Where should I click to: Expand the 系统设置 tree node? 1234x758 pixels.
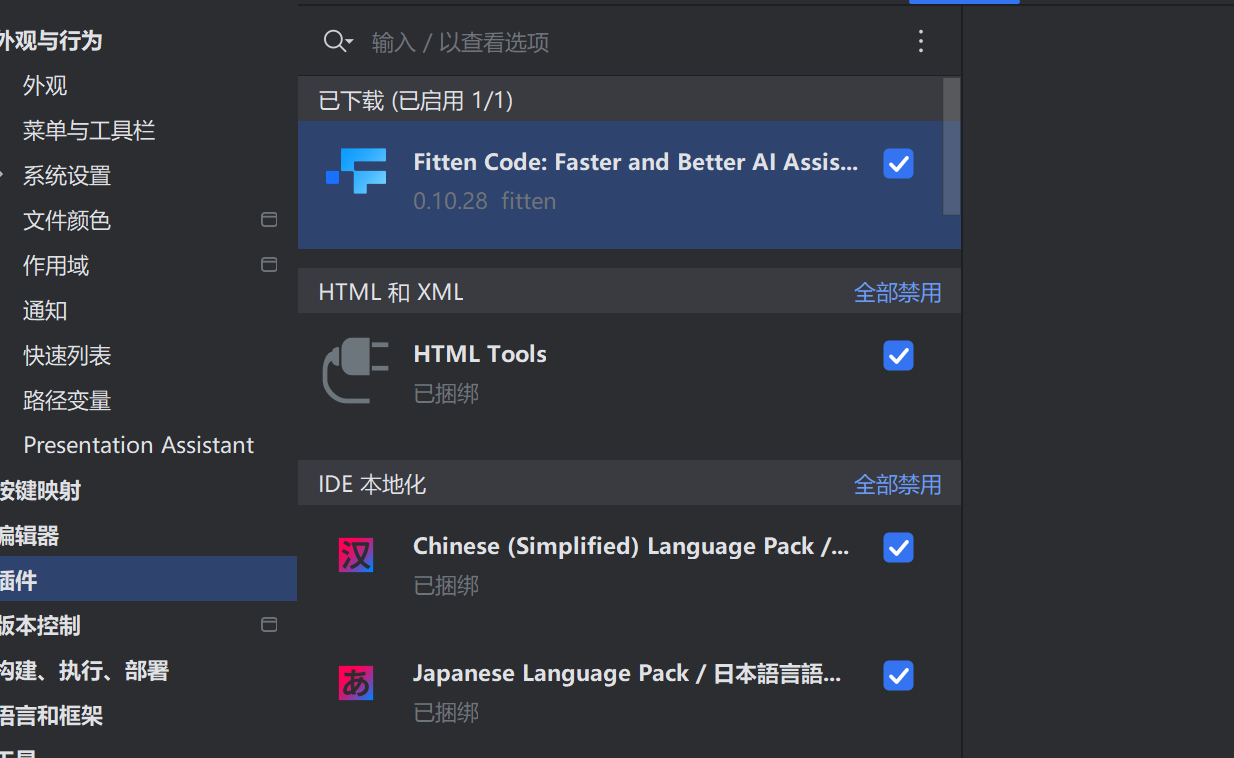pyautogui.click(x=3, y=176)
